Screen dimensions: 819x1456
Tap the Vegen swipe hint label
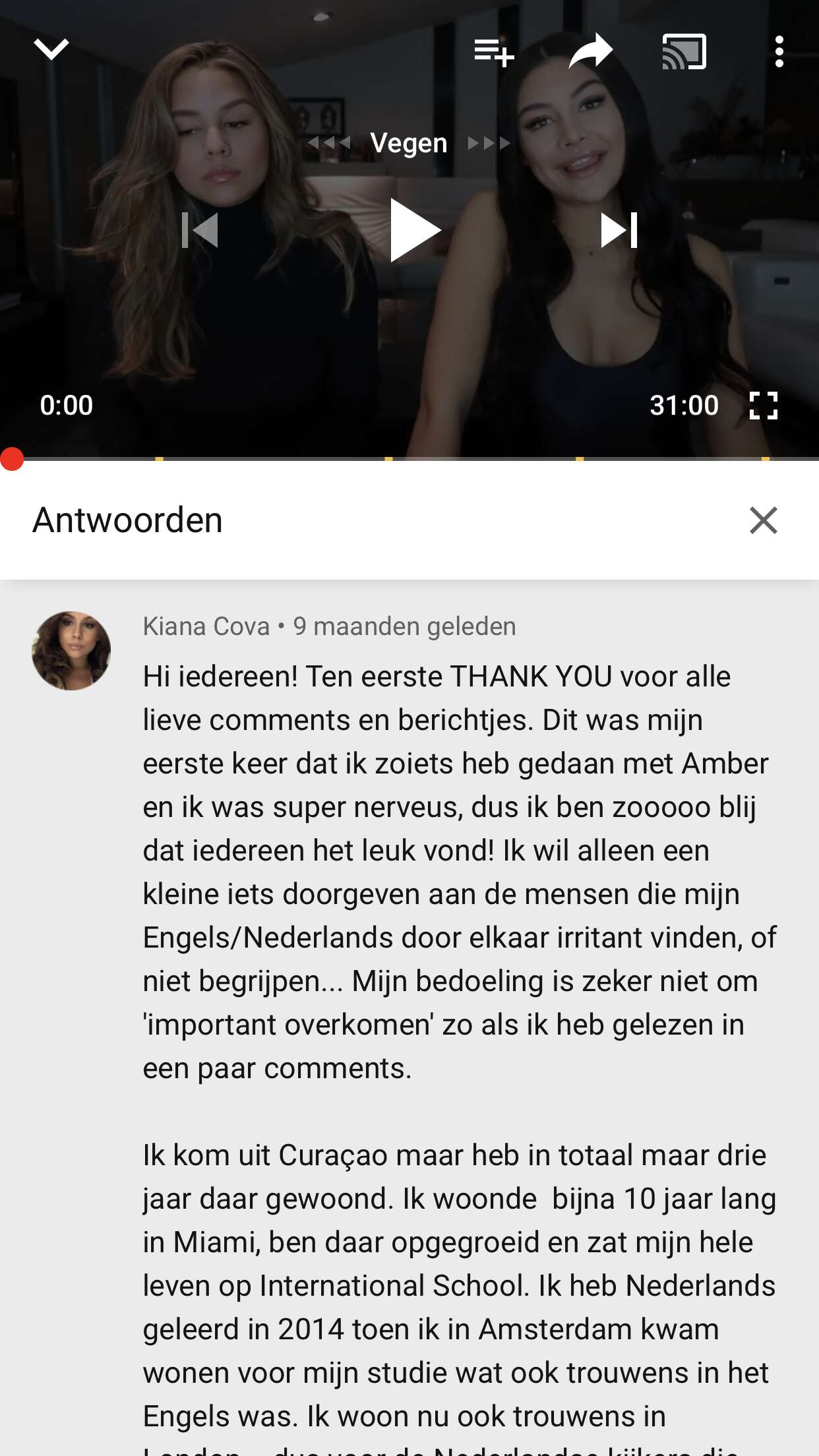pyautogui.click(x=409, y=143)
